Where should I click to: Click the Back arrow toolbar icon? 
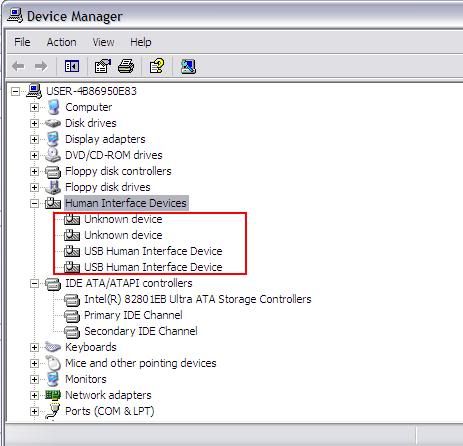tap(18, 66)
